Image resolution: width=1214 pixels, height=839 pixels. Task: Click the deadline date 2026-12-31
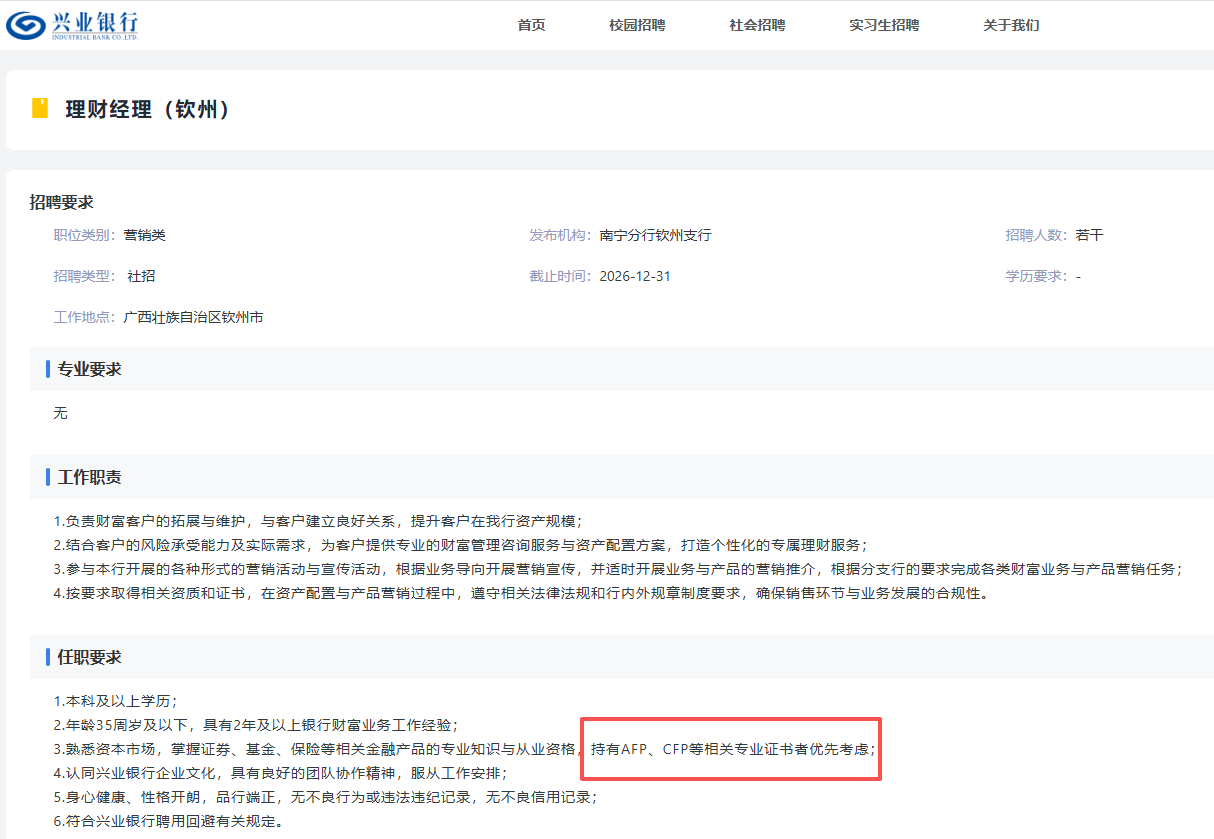click(x=635, y=276)
